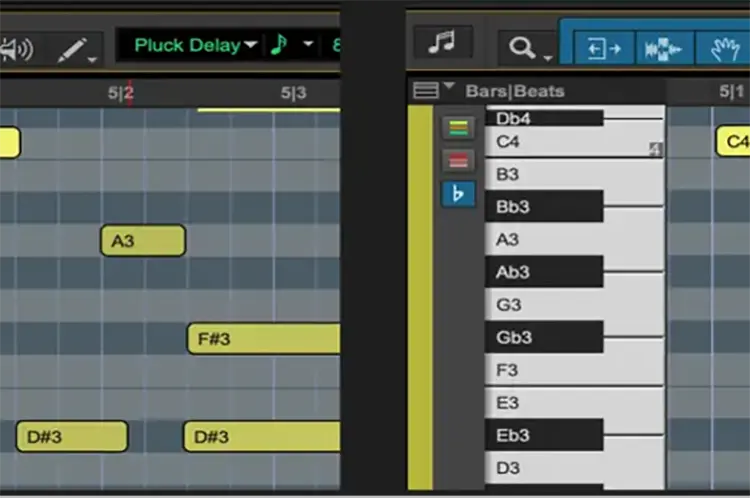Play the Ab3 piano key
This screenshot has height=500, width=750.
click(544, 272)
